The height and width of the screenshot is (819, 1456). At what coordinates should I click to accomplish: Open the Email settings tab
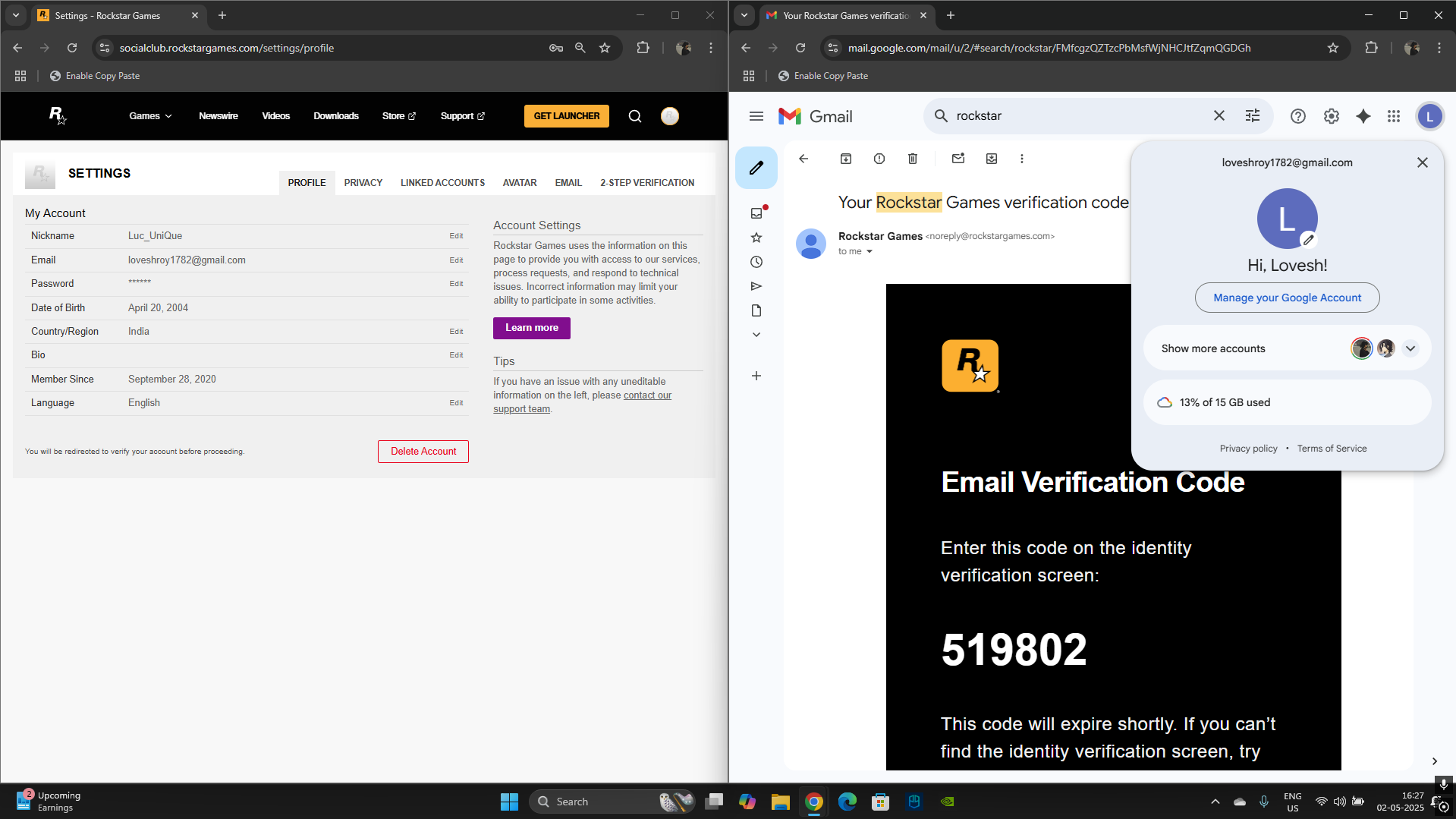tap(568, 183)
